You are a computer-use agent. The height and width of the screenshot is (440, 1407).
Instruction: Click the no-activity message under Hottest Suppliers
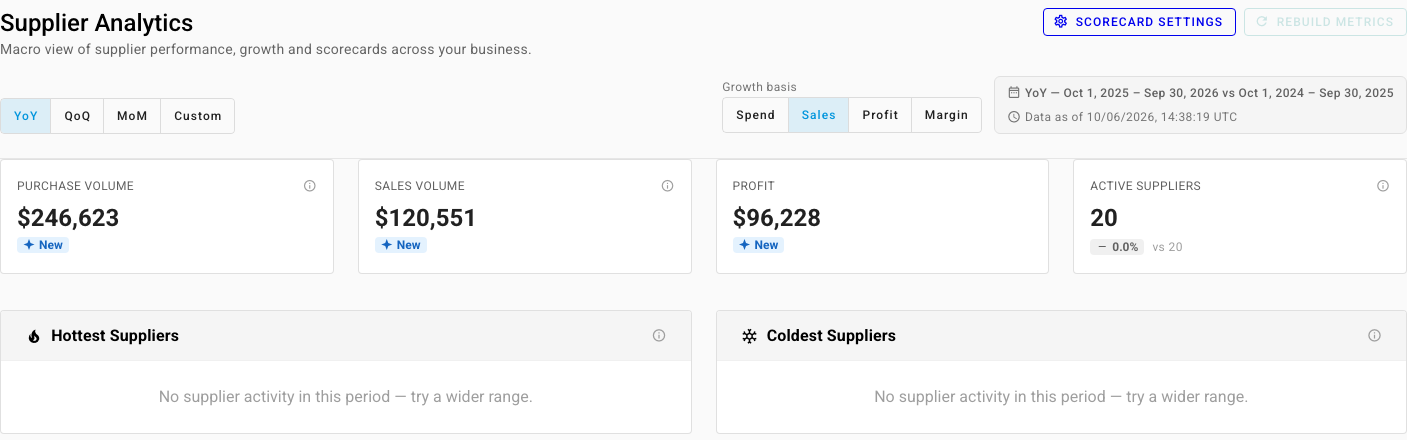[346, 397]
